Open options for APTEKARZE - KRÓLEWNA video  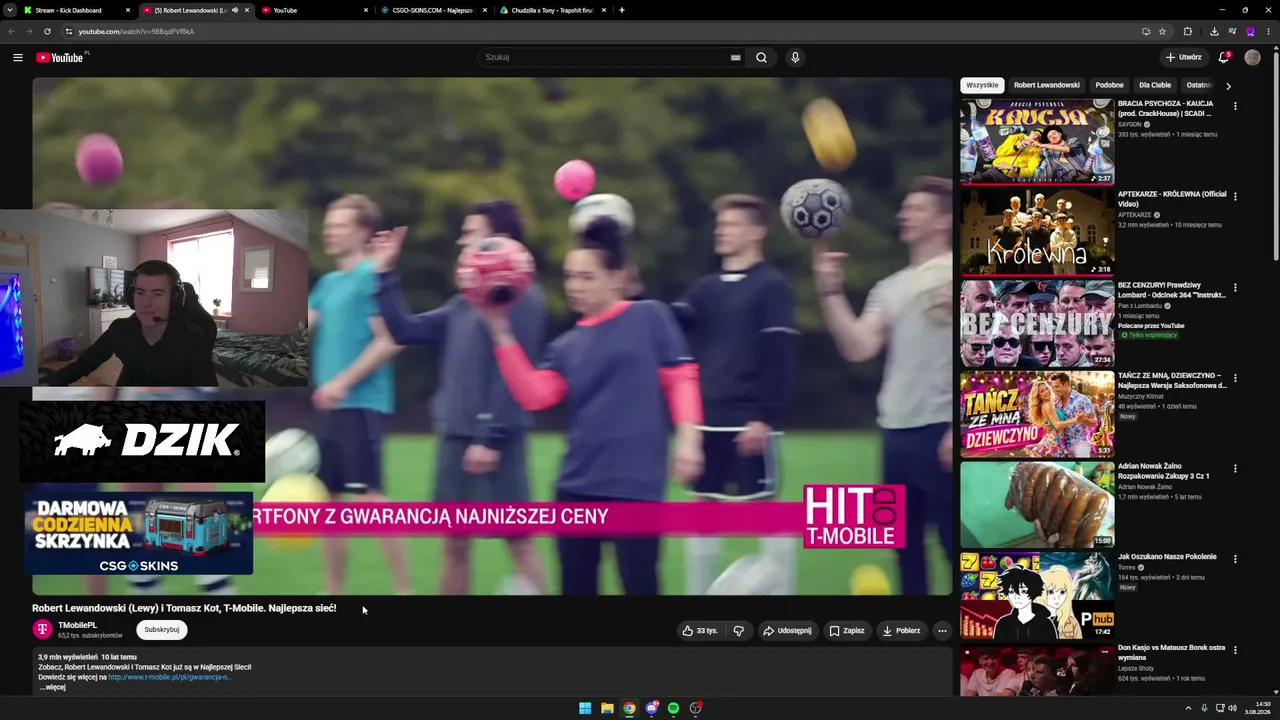[x=1235, y=196]
